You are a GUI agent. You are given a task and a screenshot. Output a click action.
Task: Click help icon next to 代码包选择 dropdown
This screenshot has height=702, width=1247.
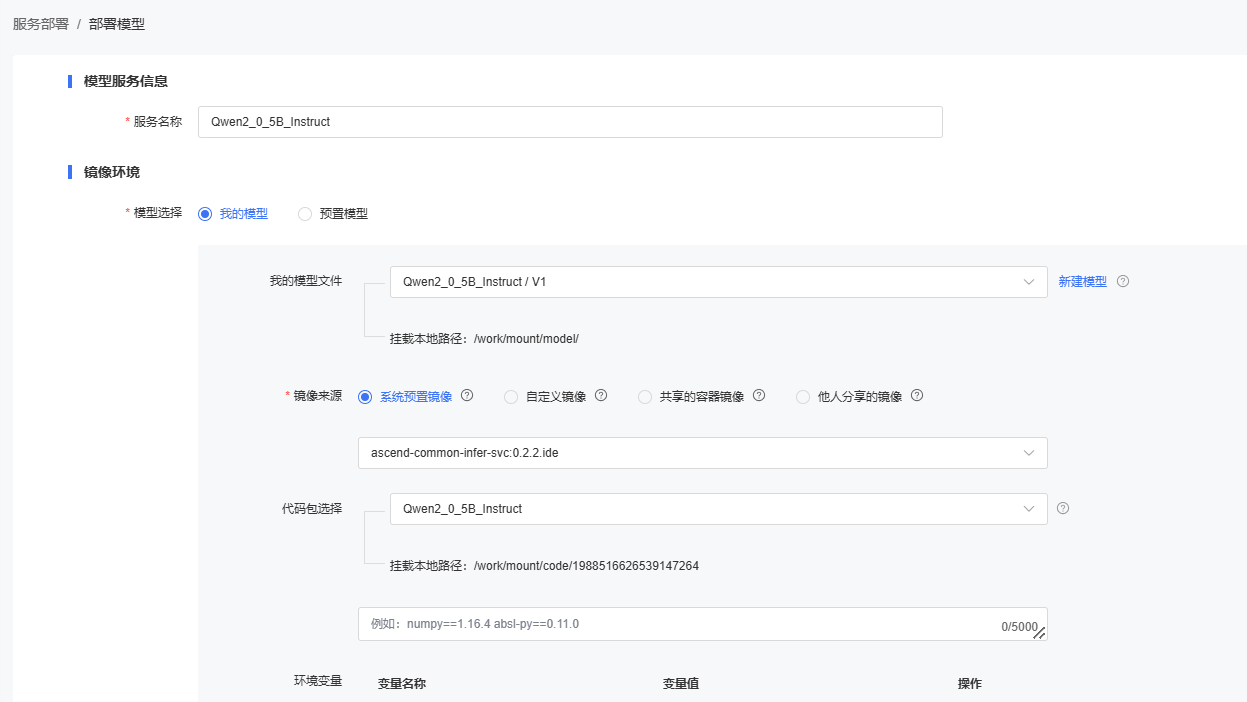pos(1063,508)
